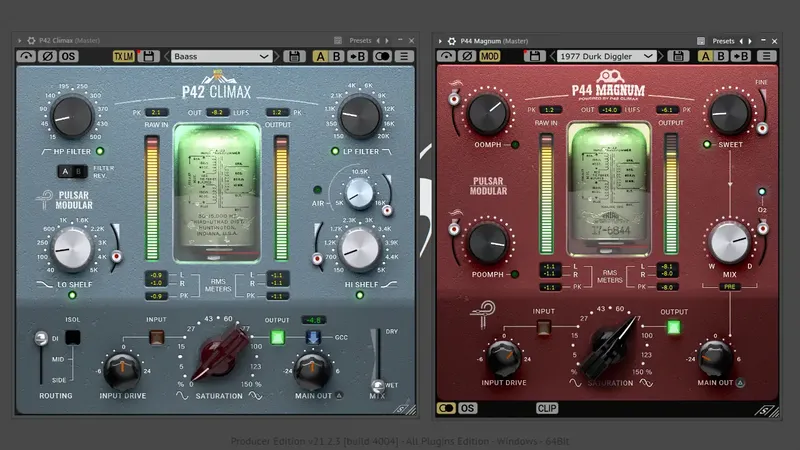Screen dimensions: 800x450
Task: Click the CLIP button in P44 Magnum footer
Action: (547, 408)
